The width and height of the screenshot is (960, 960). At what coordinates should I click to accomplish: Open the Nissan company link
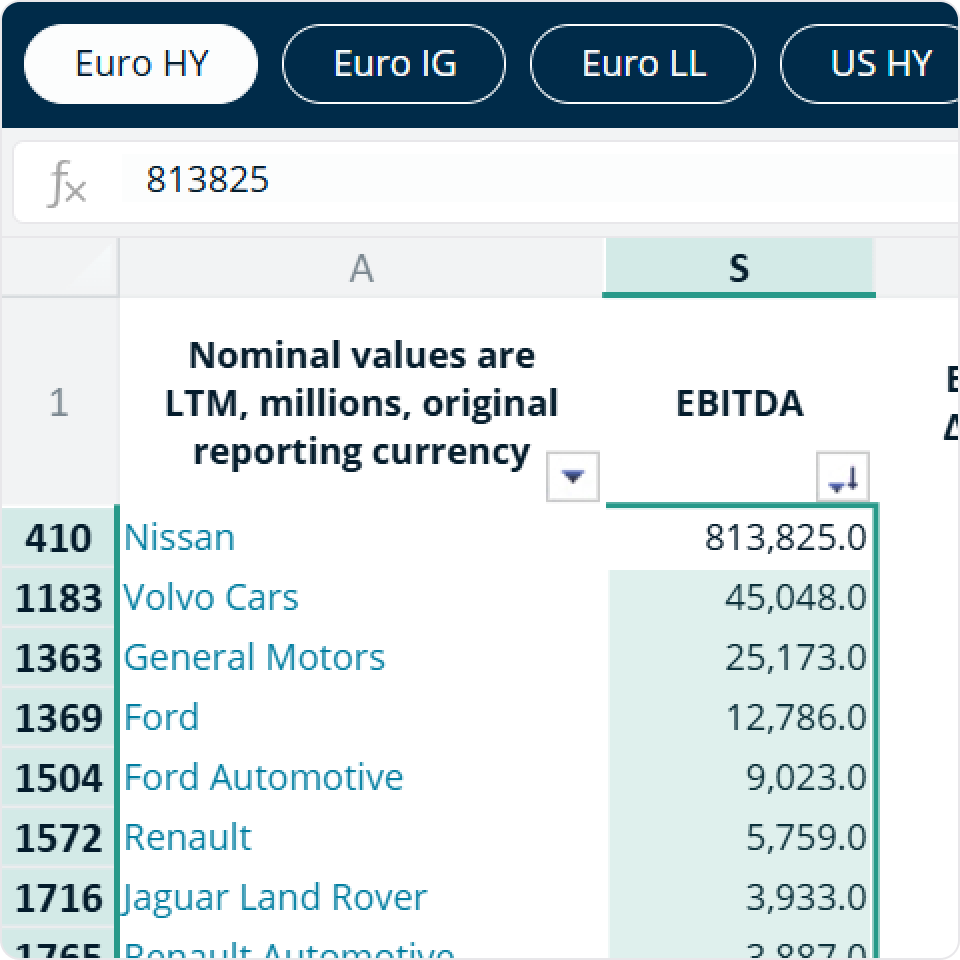(x=180, y=538)
